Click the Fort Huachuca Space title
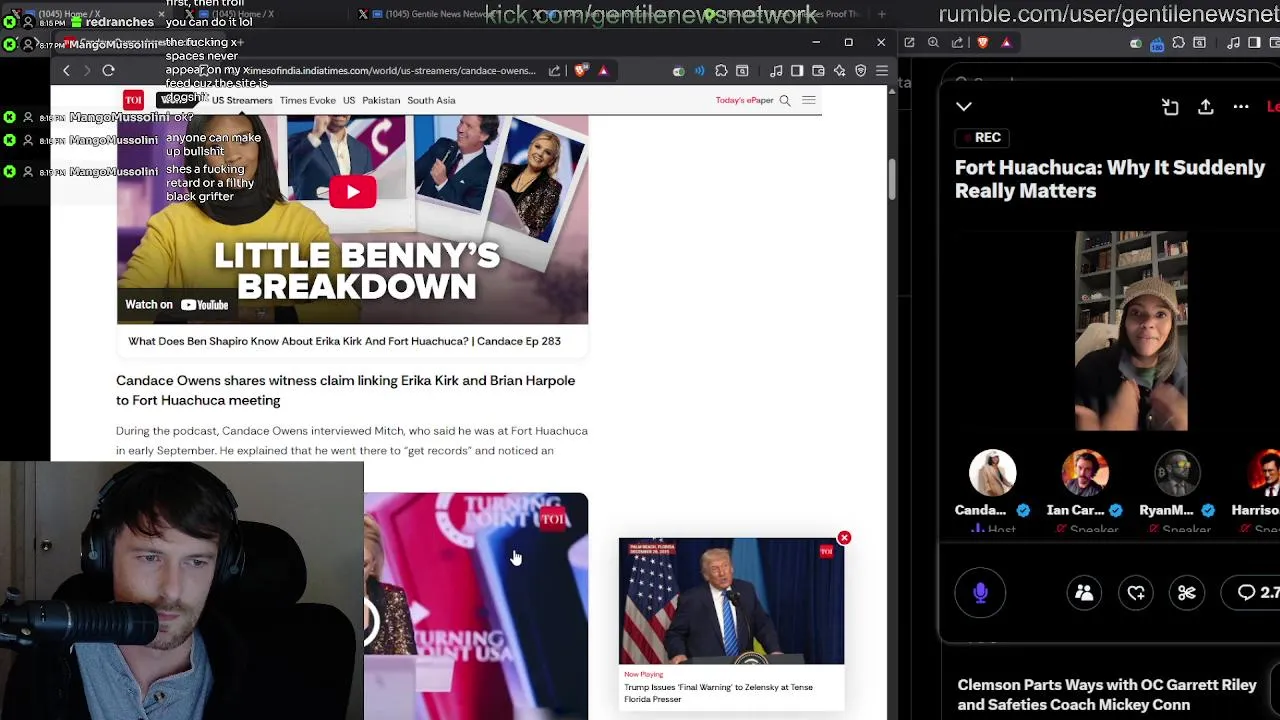This screenshot has width=1280, height=720. coord(1110,179)
